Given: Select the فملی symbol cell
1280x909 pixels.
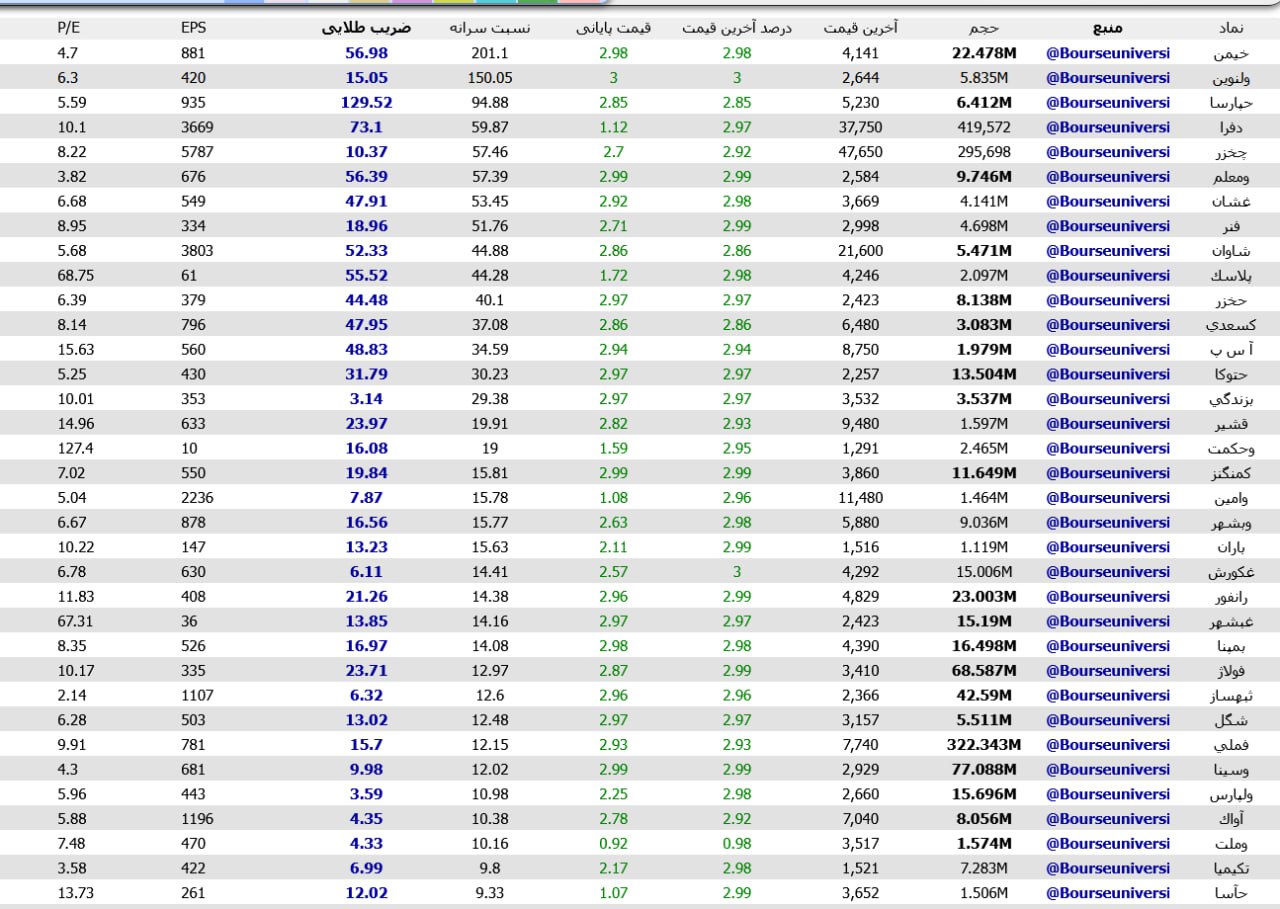Looking at the screenshot, I should pyautogui.click(x=1231, y=745).
